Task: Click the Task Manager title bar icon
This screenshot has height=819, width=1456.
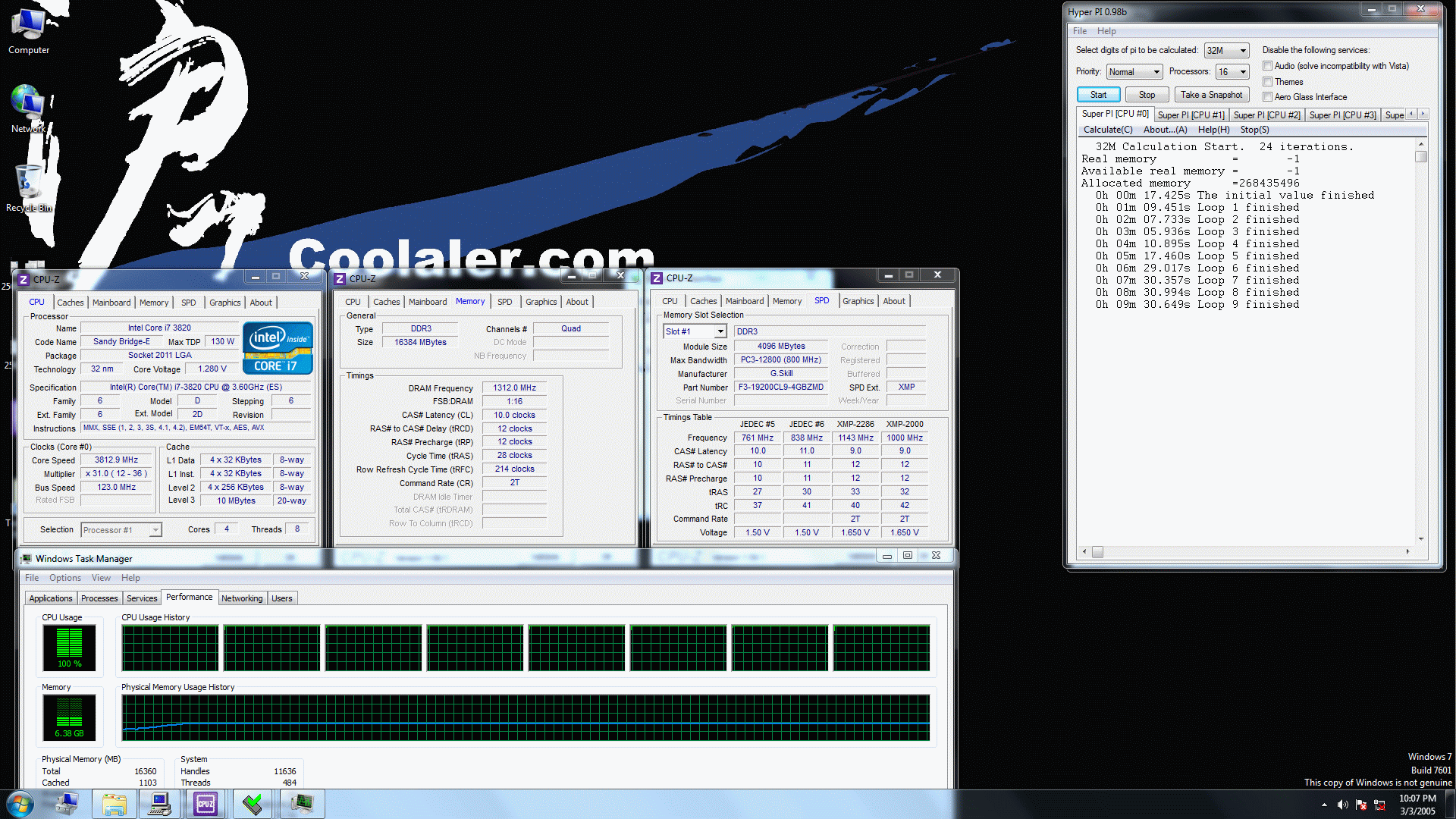Action: 27,559
